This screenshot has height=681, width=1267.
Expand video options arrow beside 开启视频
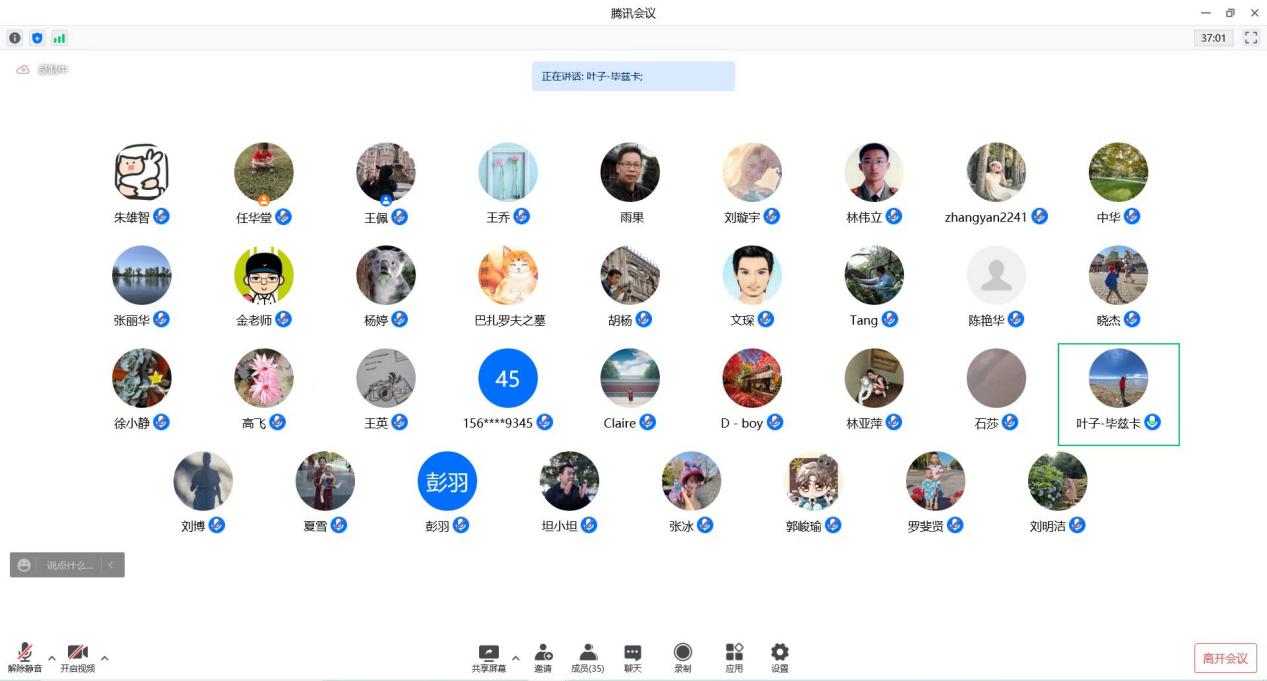coord(104,658)
